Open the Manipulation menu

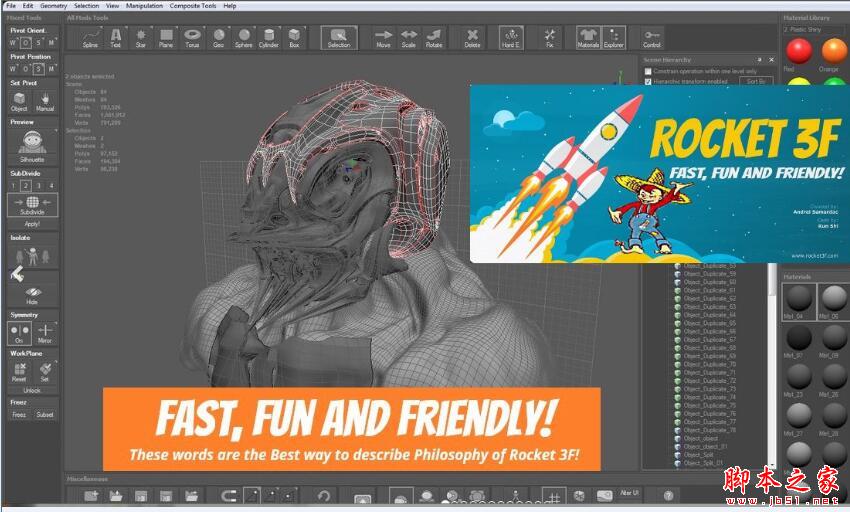click(x=144, y=5)
